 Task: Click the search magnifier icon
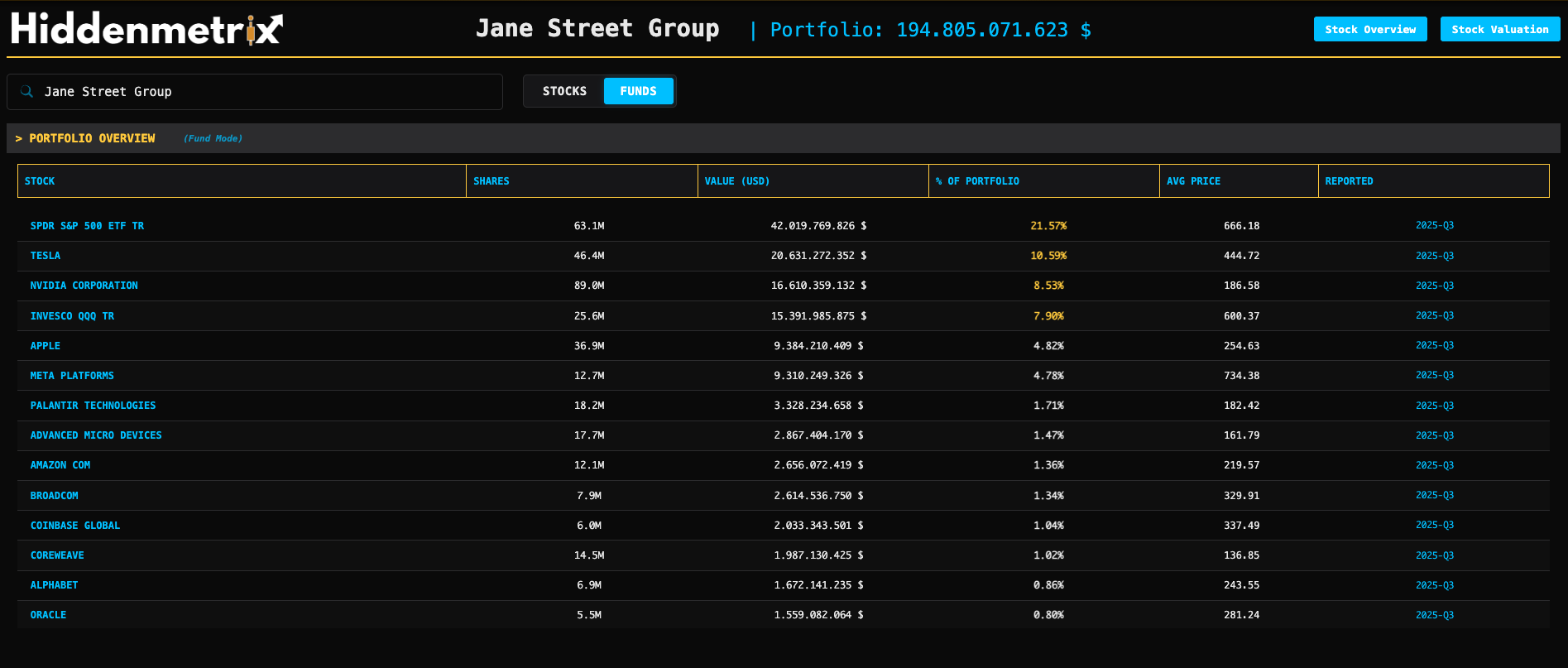27,92
